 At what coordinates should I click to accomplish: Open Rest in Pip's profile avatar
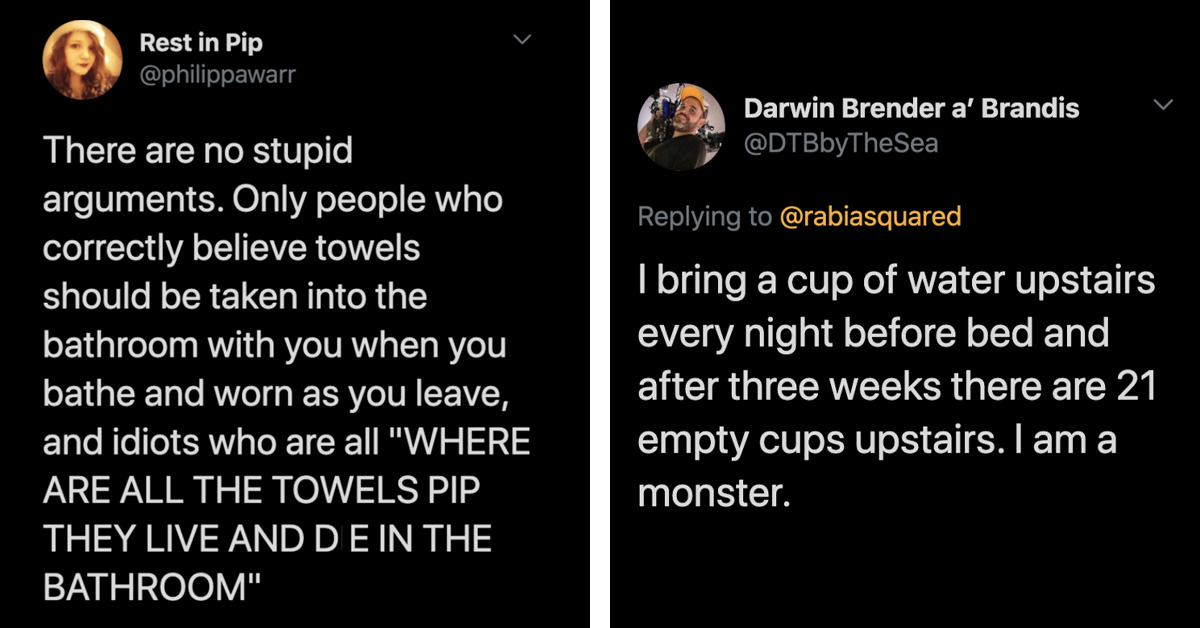pyautogui.click(x=82, y=60)
